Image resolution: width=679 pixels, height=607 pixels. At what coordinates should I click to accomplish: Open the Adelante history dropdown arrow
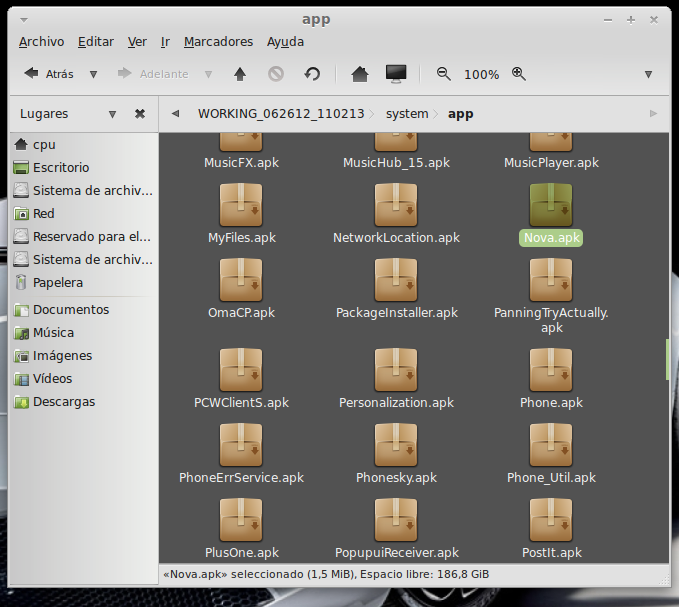pyautogui.click(x=208, y=74)
